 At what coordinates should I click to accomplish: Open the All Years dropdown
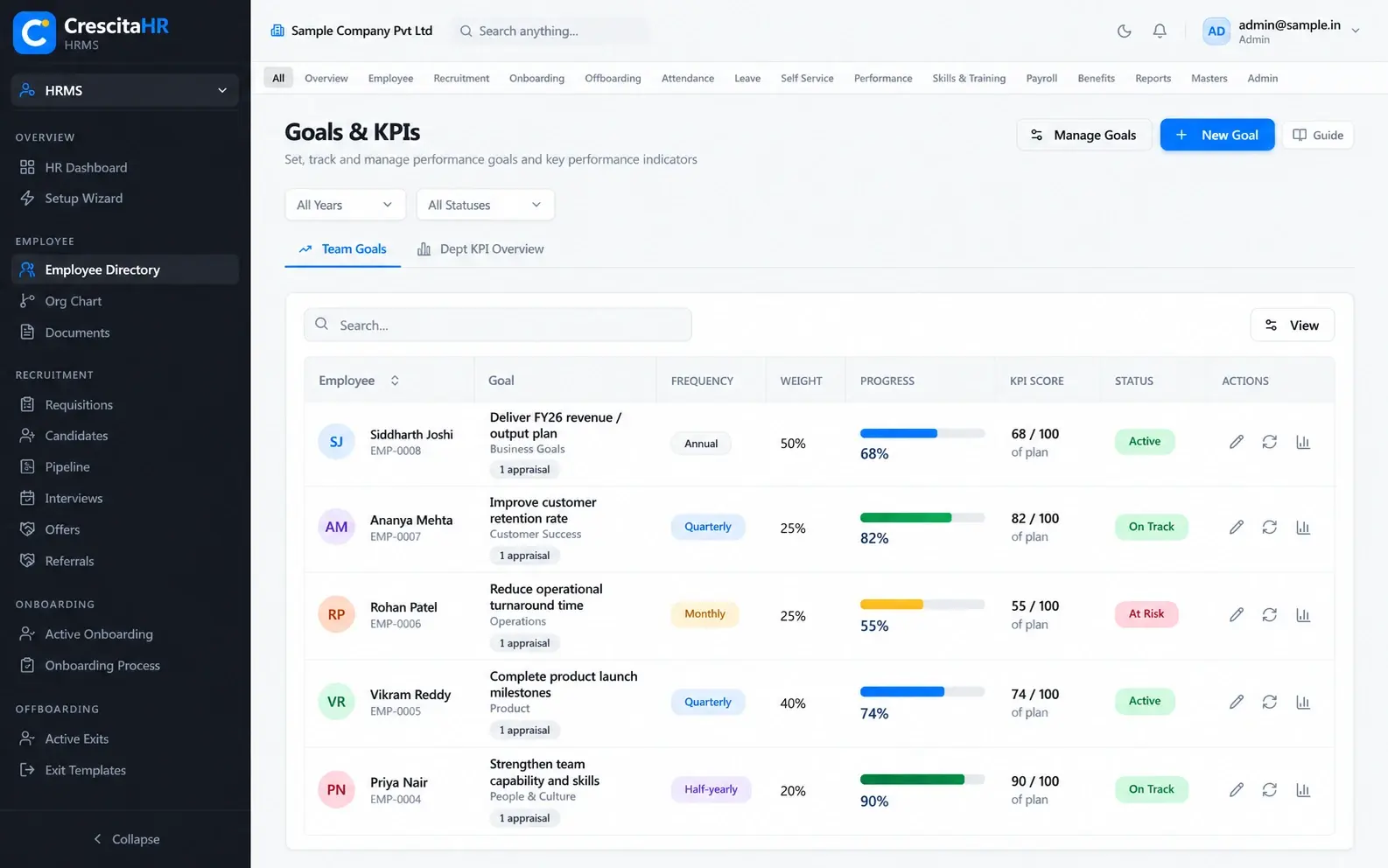[x=346, y=205]
